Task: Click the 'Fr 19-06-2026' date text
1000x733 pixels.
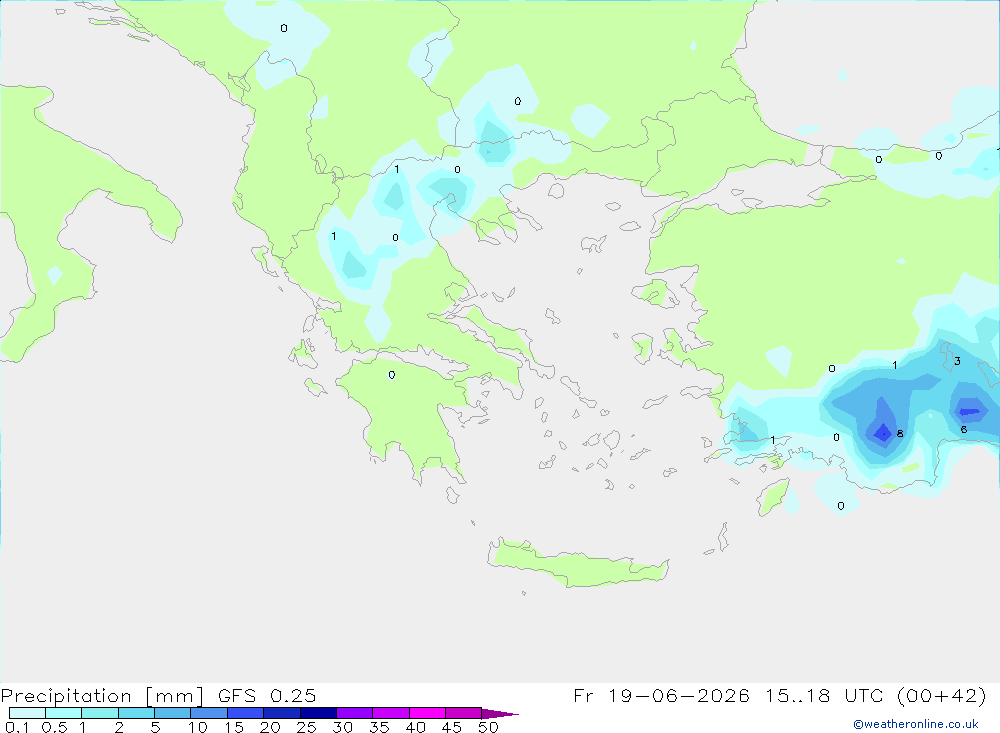Action: pyautogui.click(x=661, y=695)
